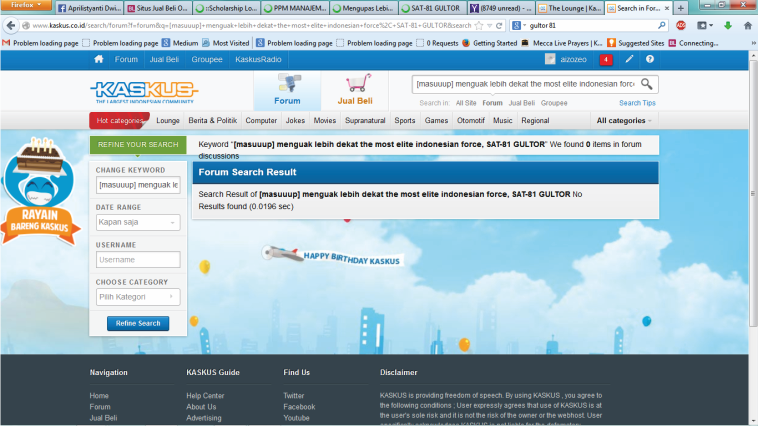Click the green downloads arrow icon
Viewport: 758px width, 426px height.
[x=728, y=25]
